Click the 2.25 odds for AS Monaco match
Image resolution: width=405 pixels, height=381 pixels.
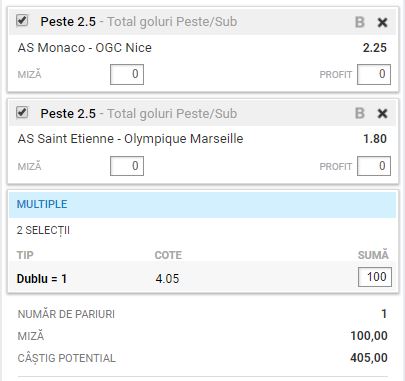(x=375, y=48)
